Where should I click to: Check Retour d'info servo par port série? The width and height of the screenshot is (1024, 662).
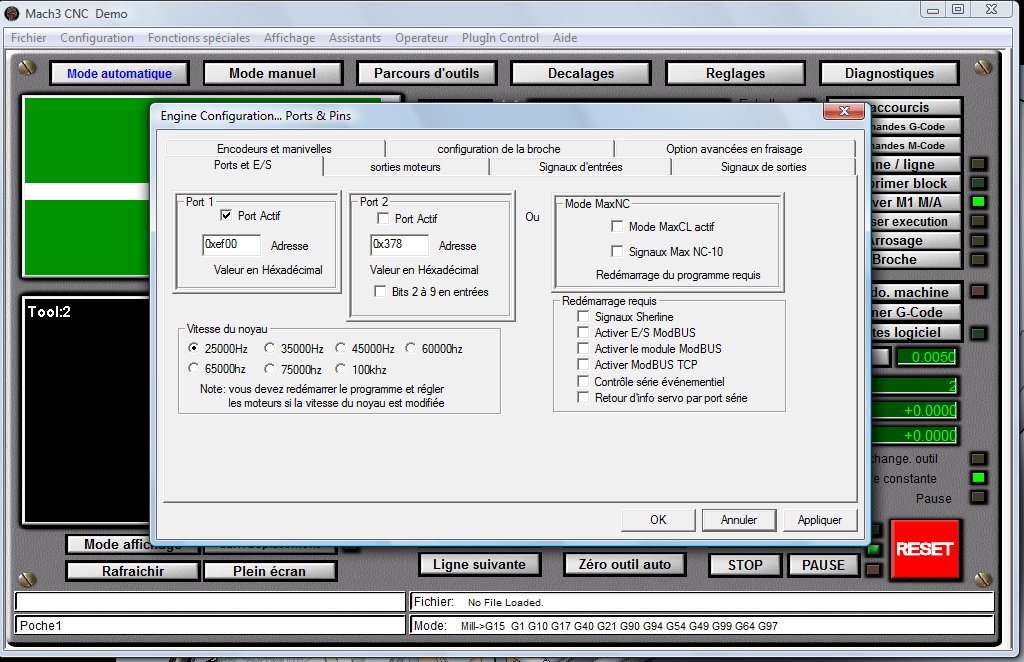pos(583,397)
